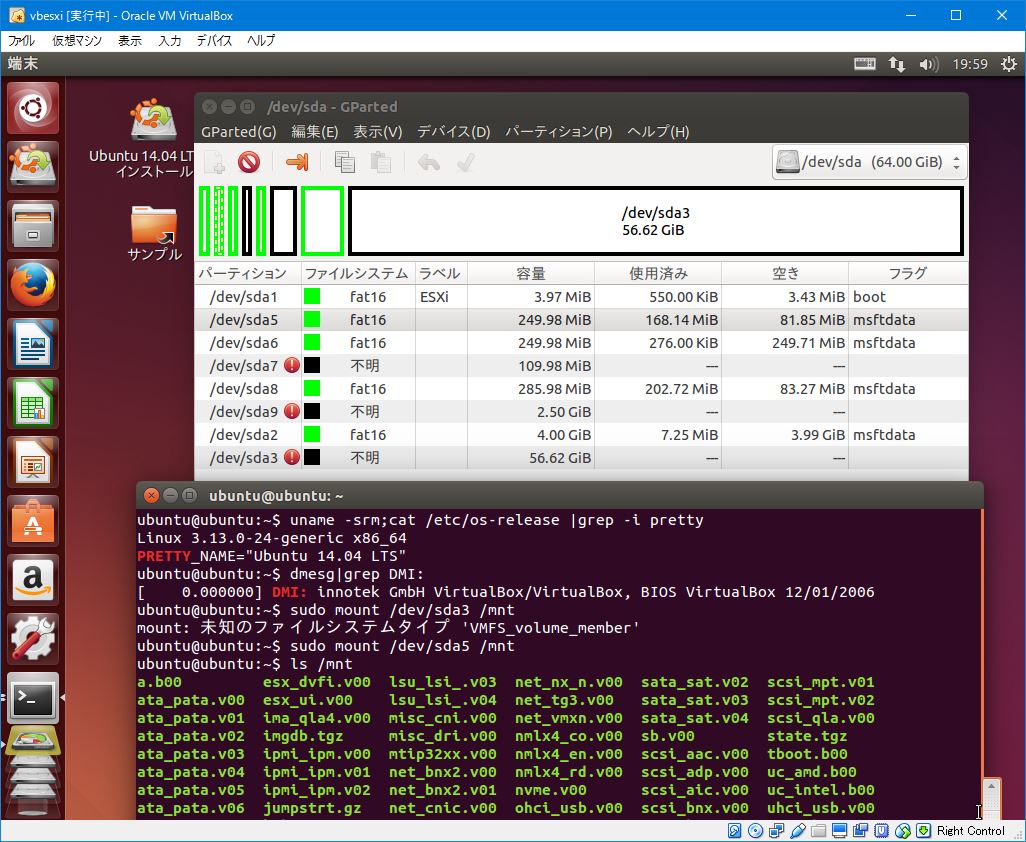Click the keyboard indicator in Ubuntu panel
The width and height of the screenshot is (1026, 842).
click(x=864, y=64)
